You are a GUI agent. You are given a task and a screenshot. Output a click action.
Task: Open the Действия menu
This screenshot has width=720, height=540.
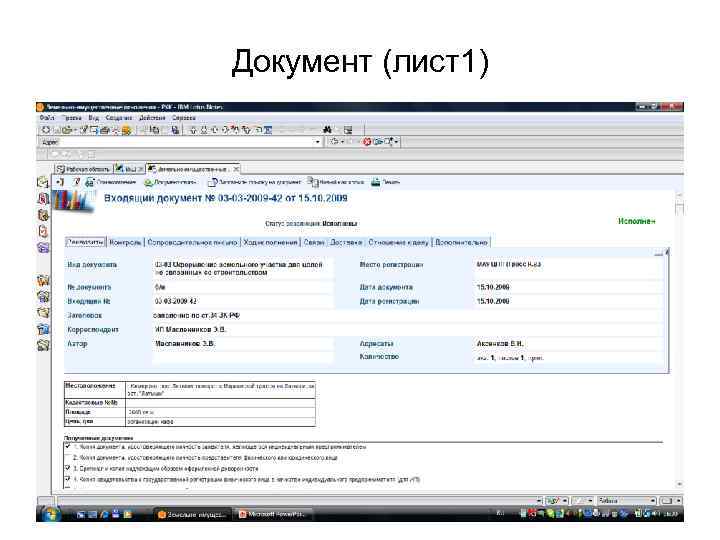(152, 118)
